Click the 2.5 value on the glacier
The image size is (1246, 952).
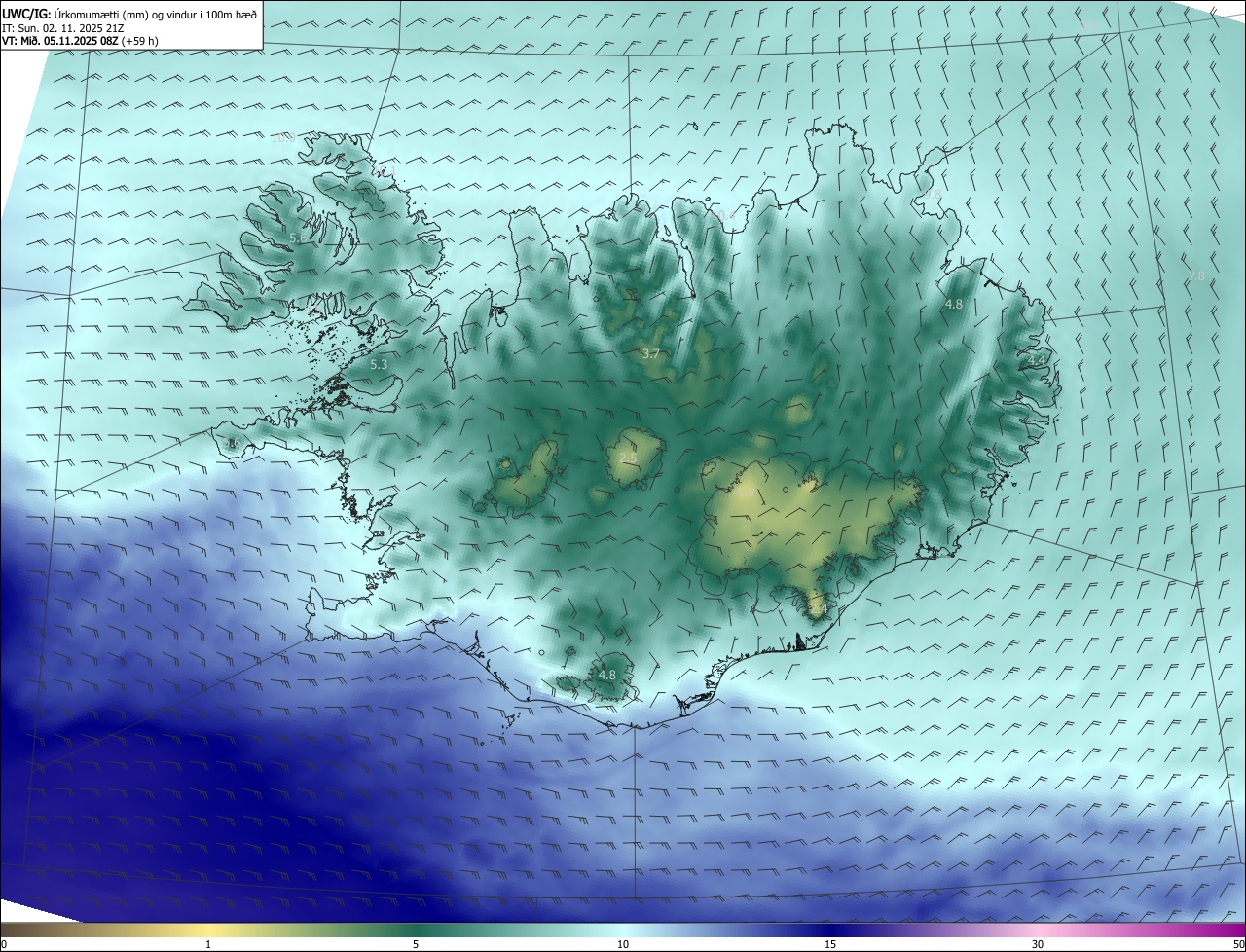628,458
